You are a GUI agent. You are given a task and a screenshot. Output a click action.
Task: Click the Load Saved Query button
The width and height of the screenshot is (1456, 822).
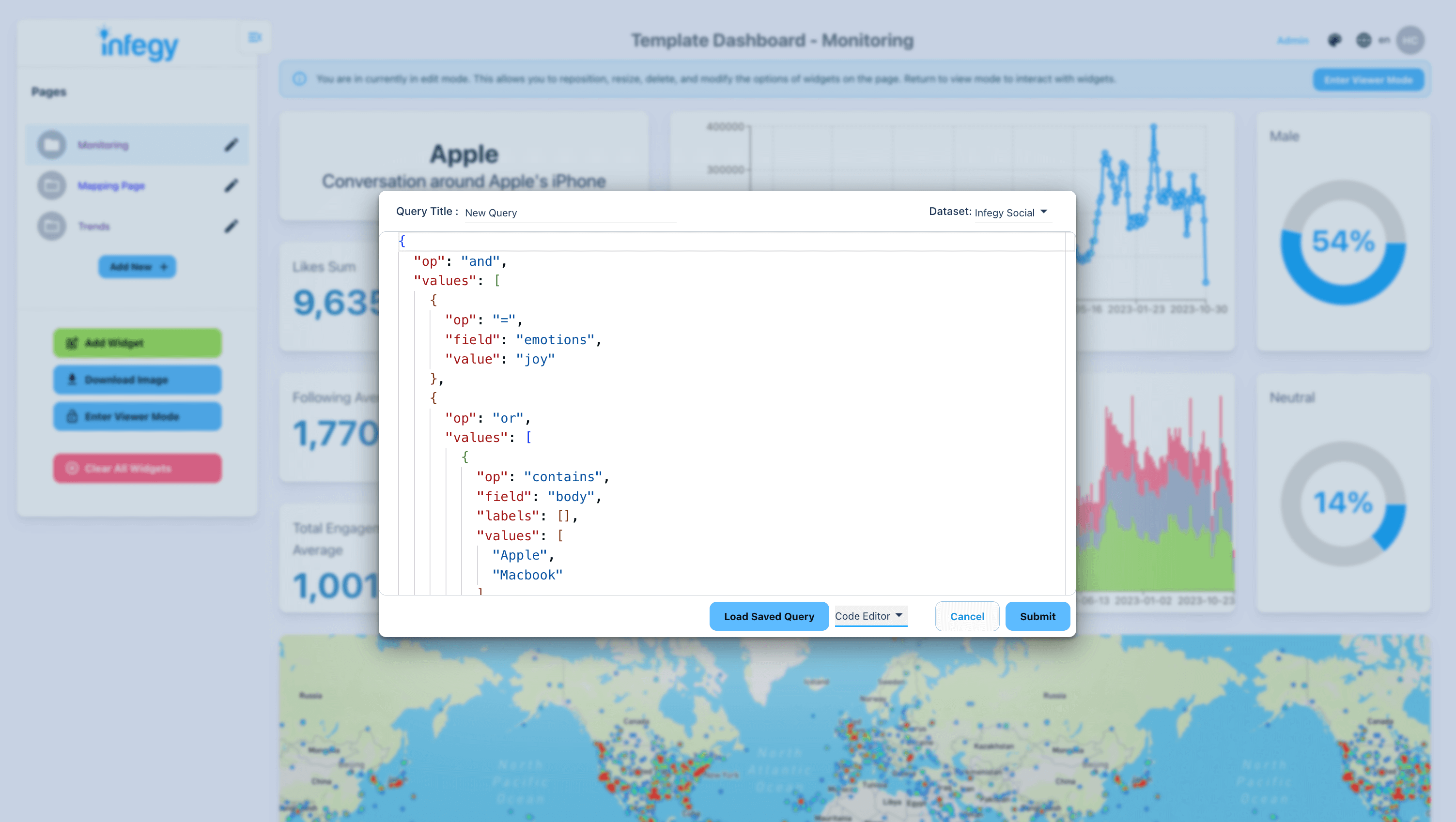(768, 616)
